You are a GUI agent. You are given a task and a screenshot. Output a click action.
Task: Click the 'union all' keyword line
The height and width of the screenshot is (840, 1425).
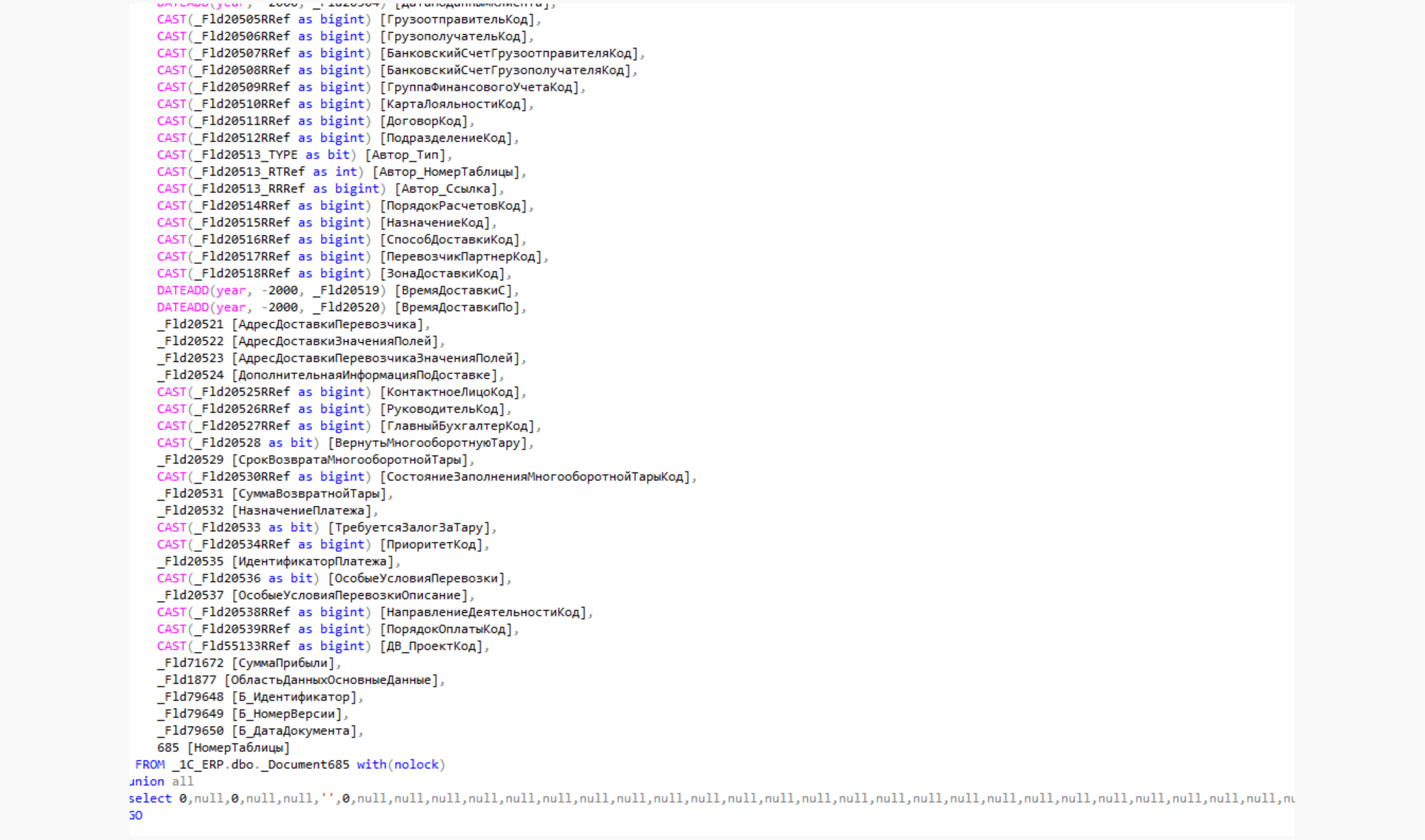pos(161,782)
